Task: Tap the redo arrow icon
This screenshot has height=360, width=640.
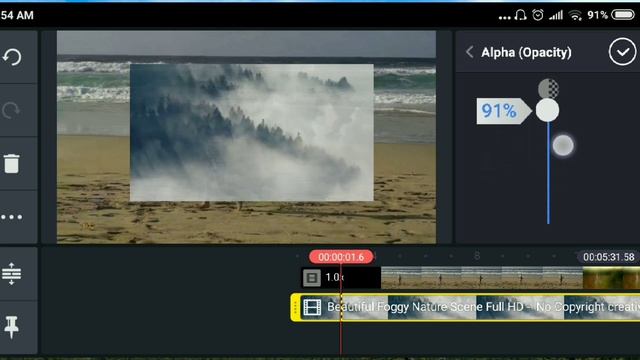Action: pos(11,110)
